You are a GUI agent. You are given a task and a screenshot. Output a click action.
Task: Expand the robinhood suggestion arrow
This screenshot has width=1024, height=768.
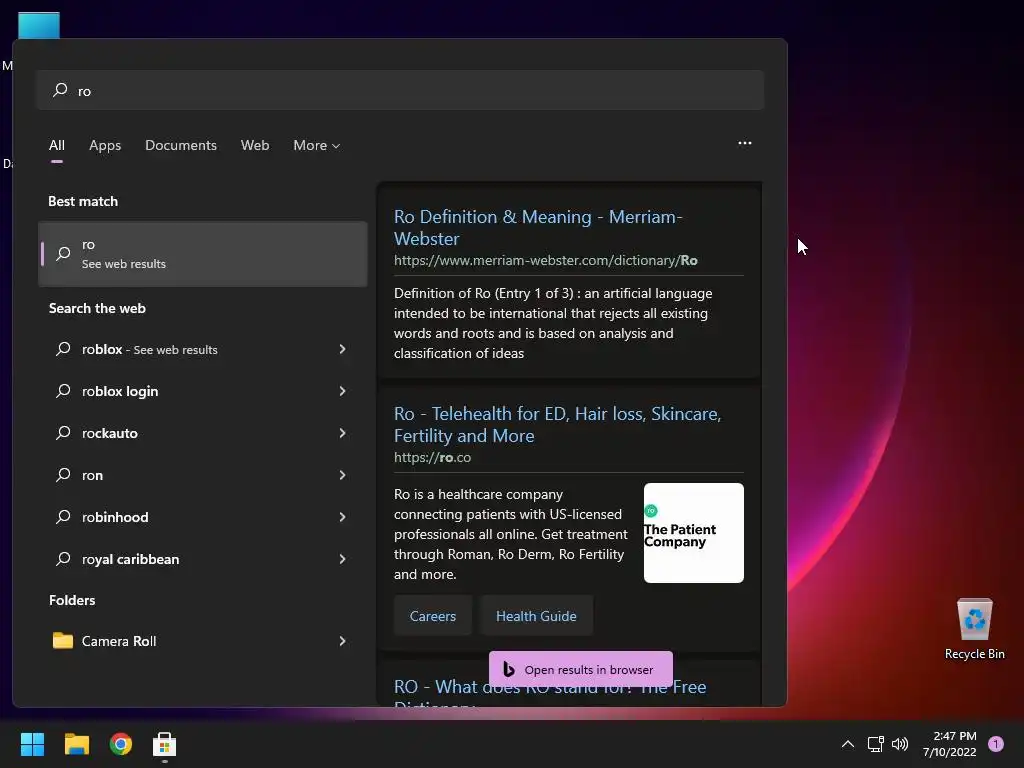pyautogui.click(x=342, y=517)
